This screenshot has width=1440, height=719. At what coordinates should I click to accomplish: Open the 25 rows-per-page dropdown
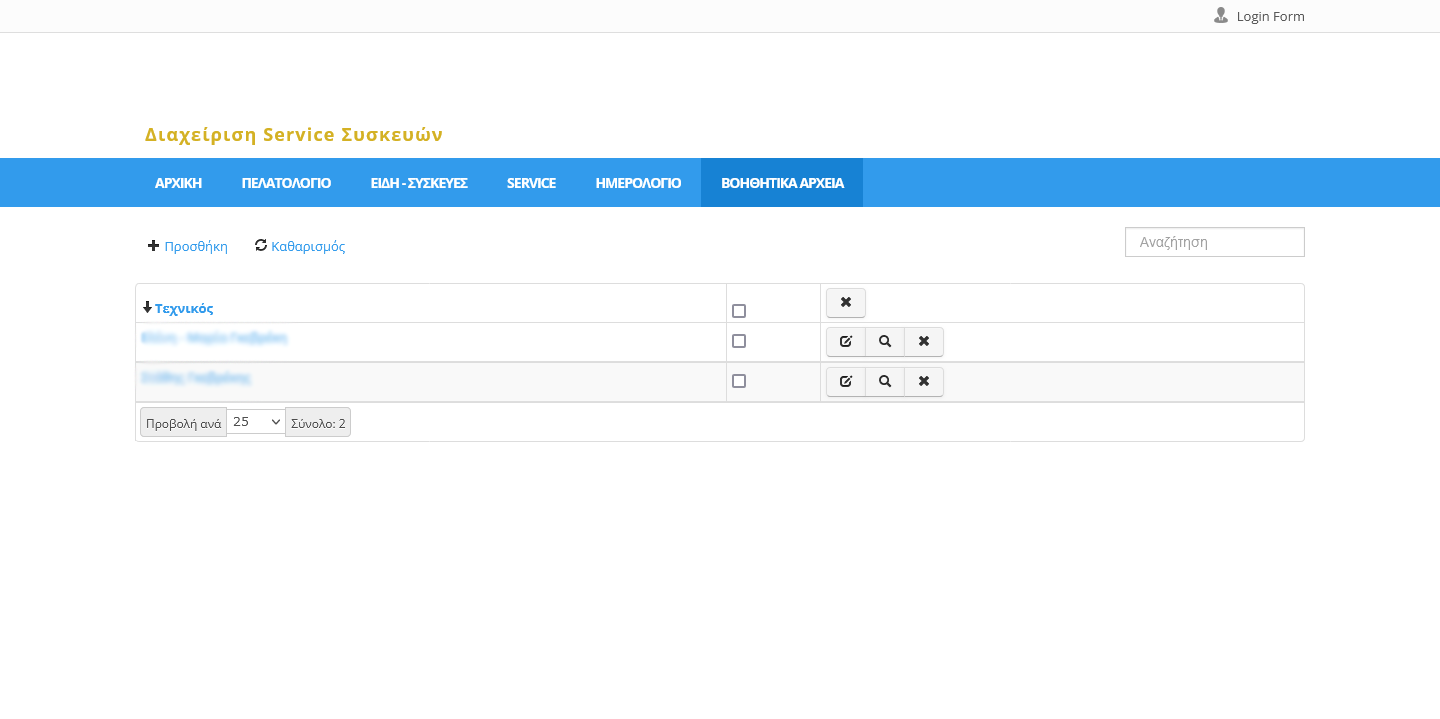pyautogui.click(x=256, y=422)
